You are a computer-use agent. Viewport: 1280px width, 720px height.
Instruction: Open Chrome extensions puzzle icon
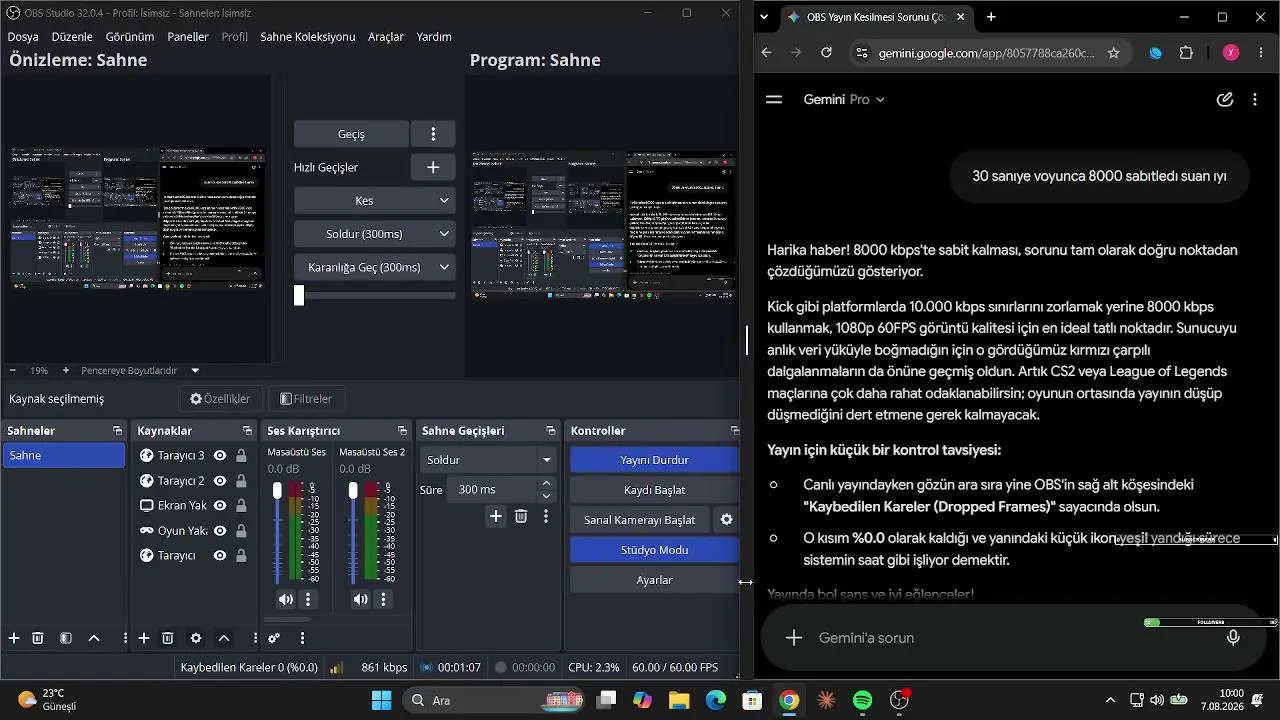tap(1186, 53)
